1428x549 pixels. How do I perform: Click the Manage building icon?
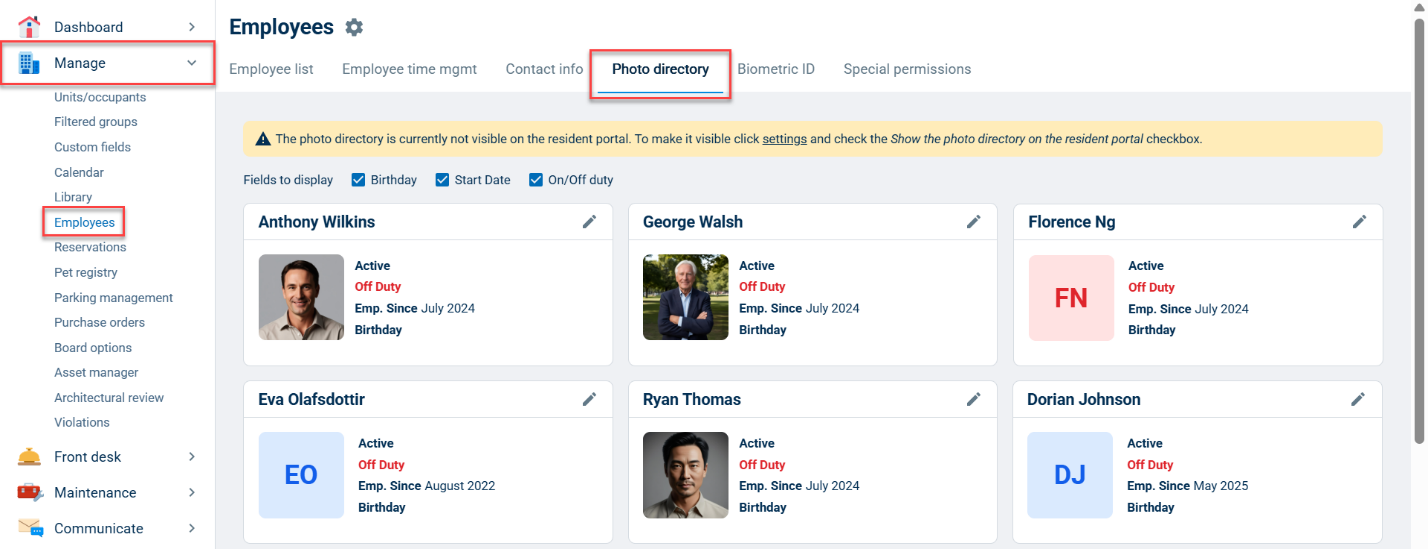30,63
